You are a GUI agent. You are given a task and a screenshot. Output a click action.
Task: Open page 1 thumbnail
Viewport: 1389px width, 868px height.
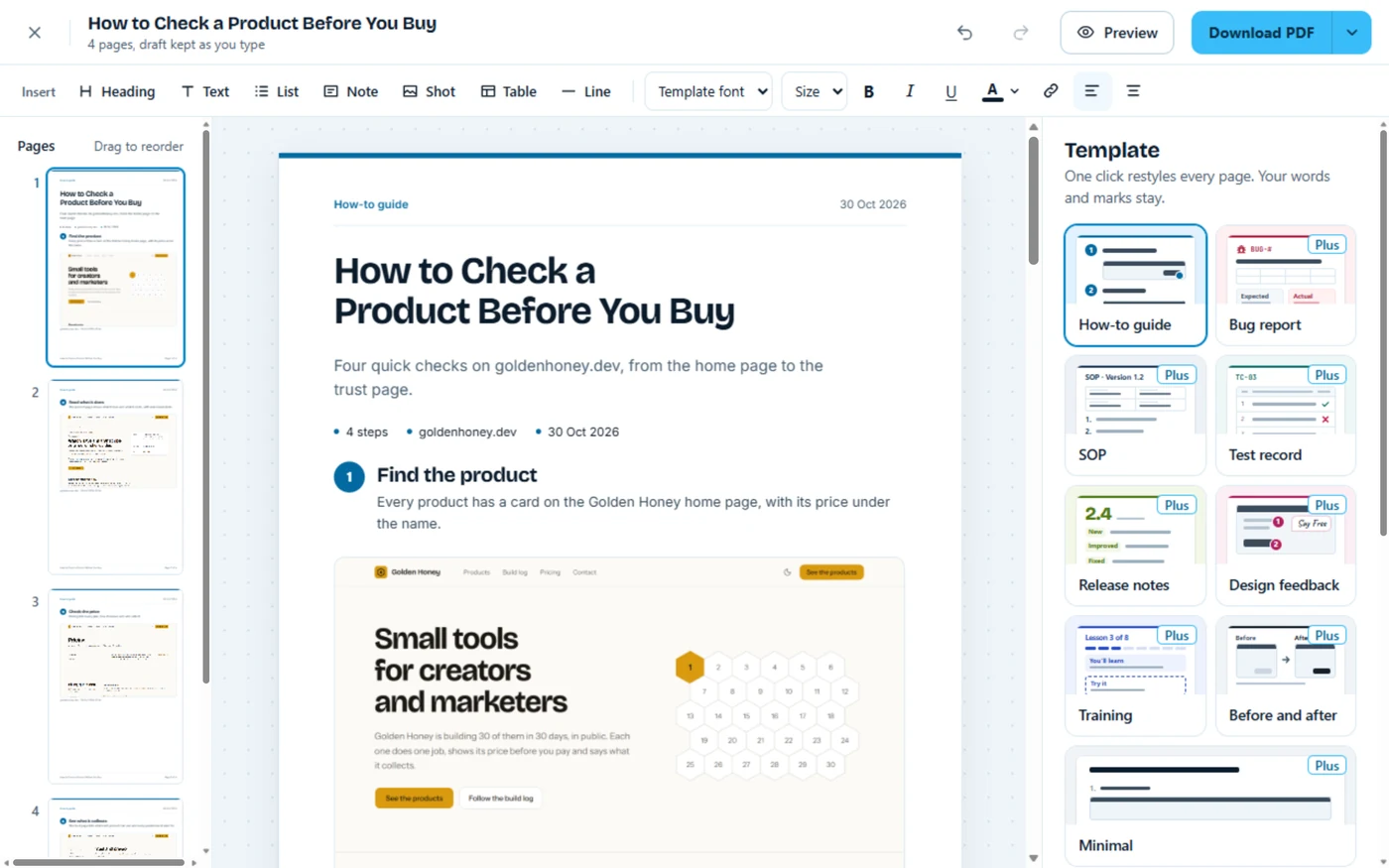point(115,268)
